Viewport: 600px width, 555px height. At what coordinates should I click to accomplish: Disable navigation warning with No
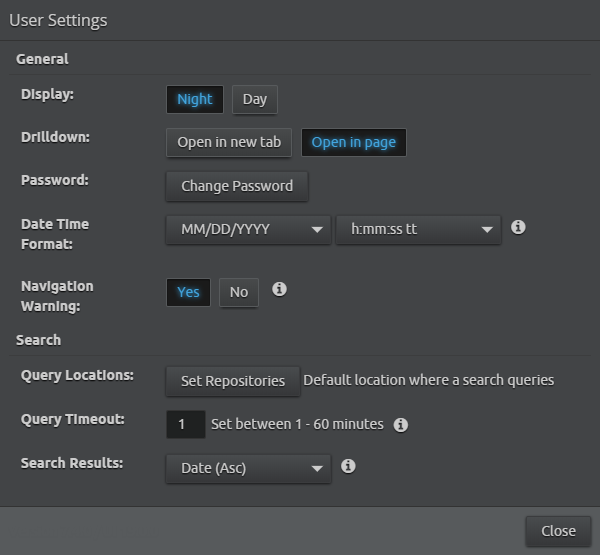pos(238,292)
